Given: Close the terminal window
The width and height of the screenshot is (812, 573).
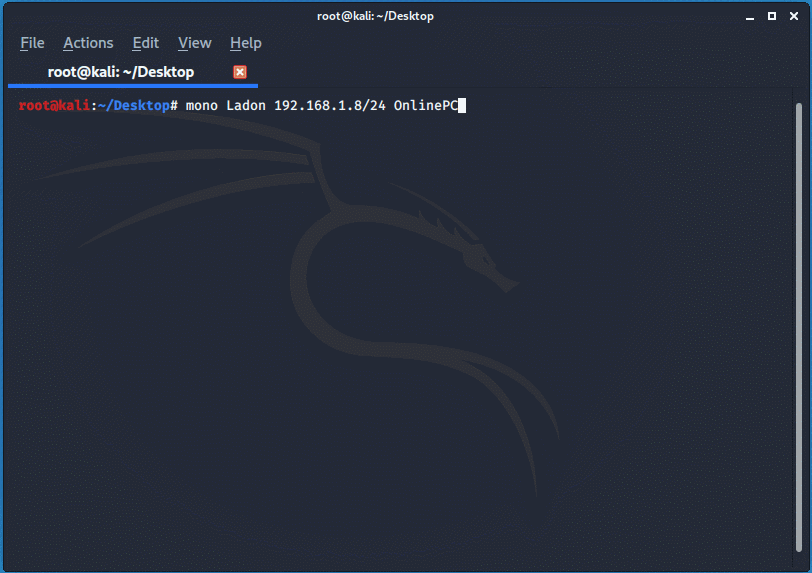Looking at the screenshot, I should coord(794,16).
